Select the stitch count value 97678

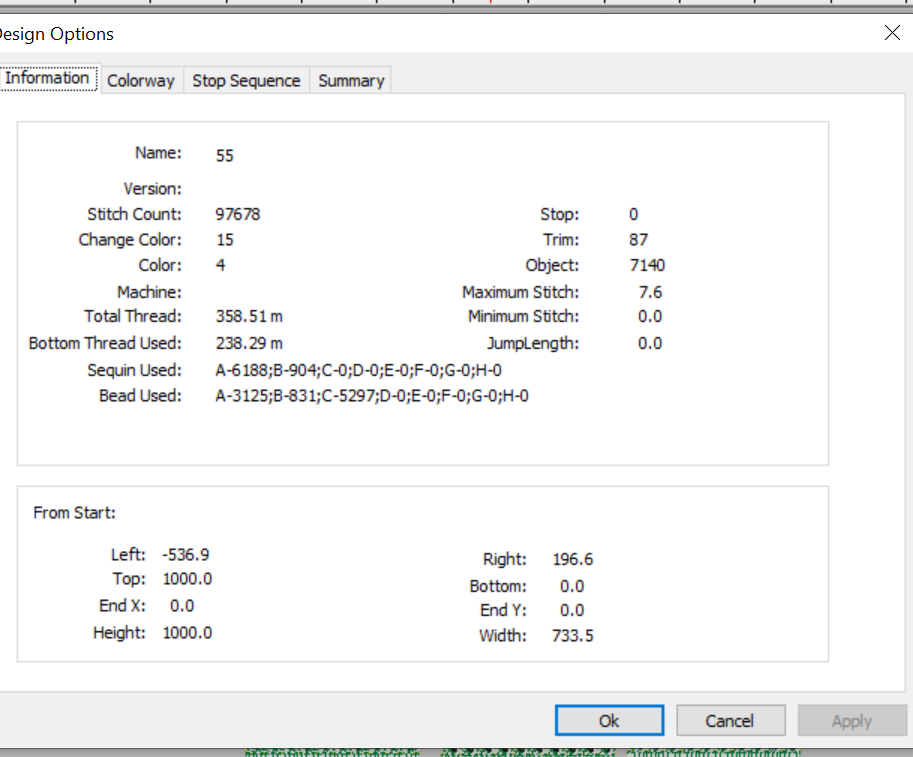[x=238, y=214]
